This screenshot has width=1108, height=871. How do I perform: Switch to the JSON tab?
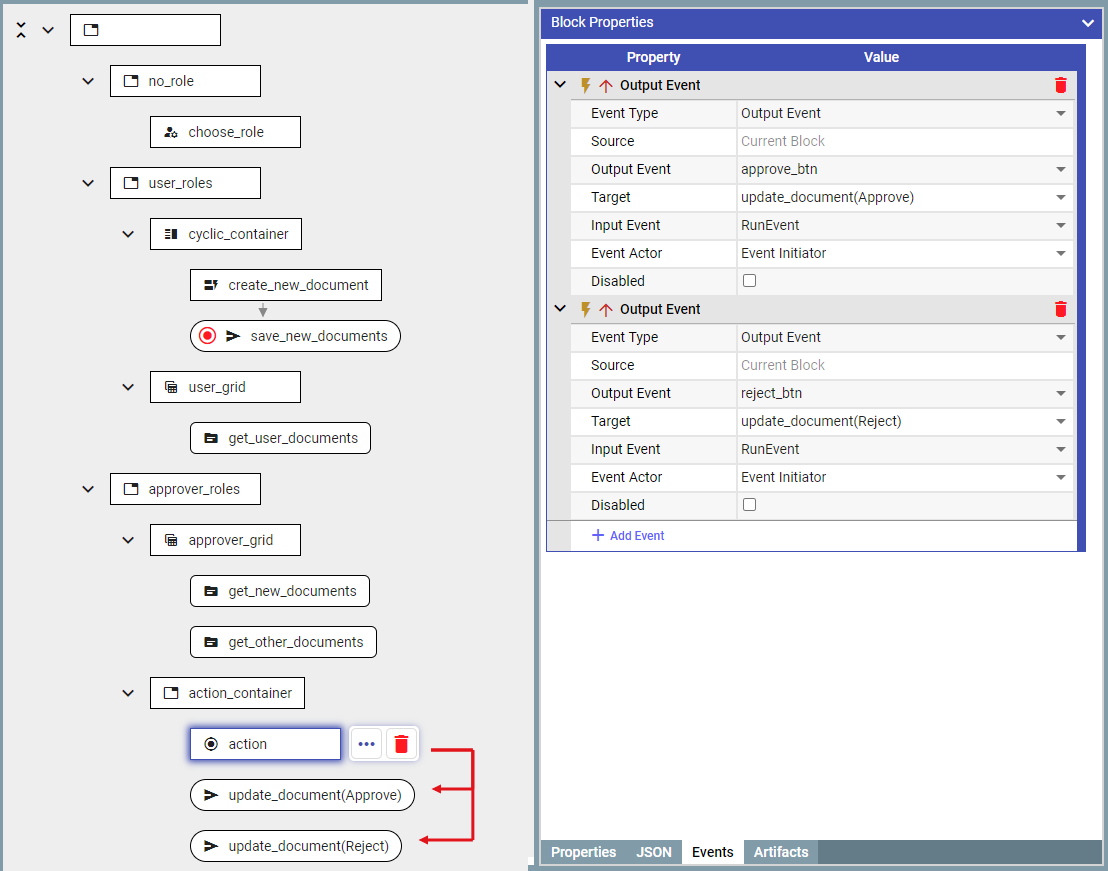654,852
